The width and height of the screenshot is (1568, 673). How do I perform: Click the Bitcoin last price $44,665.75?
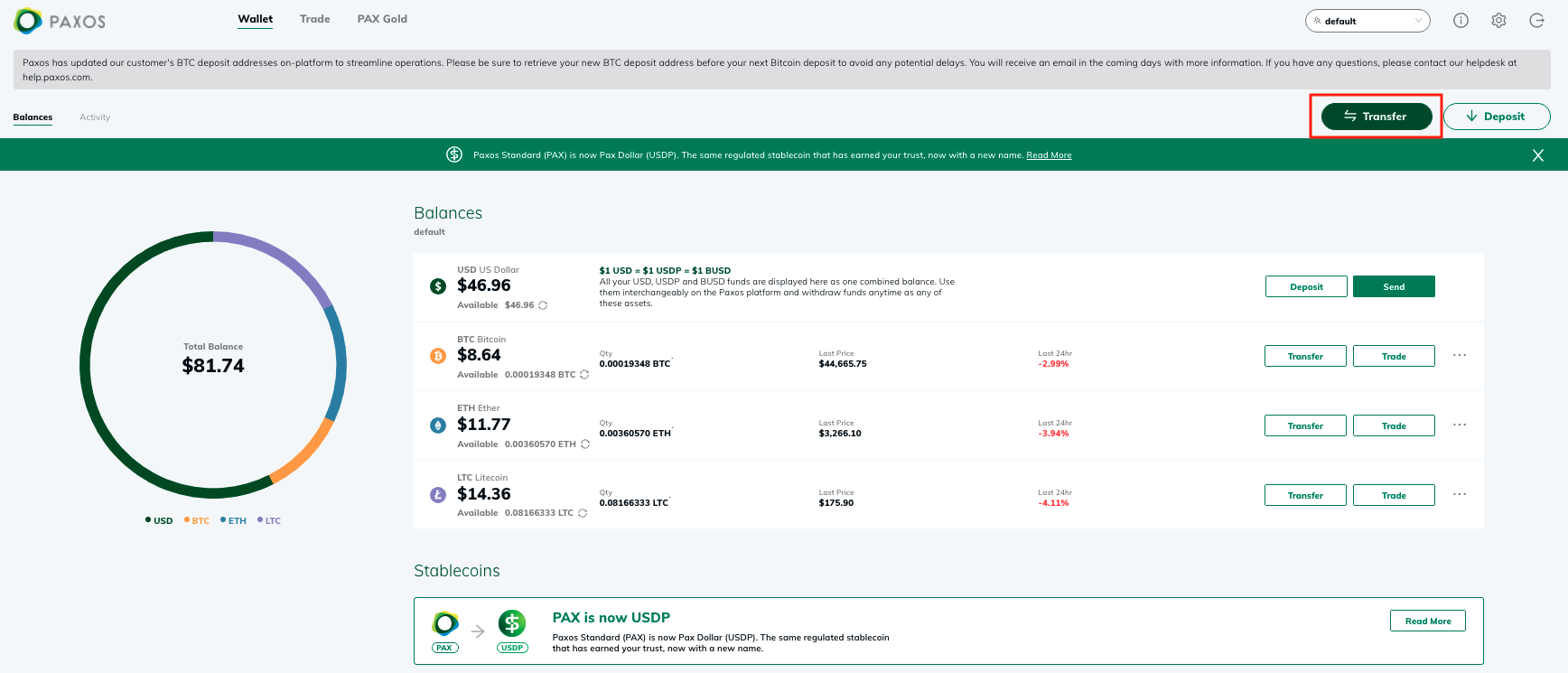(x=843, y=364)
